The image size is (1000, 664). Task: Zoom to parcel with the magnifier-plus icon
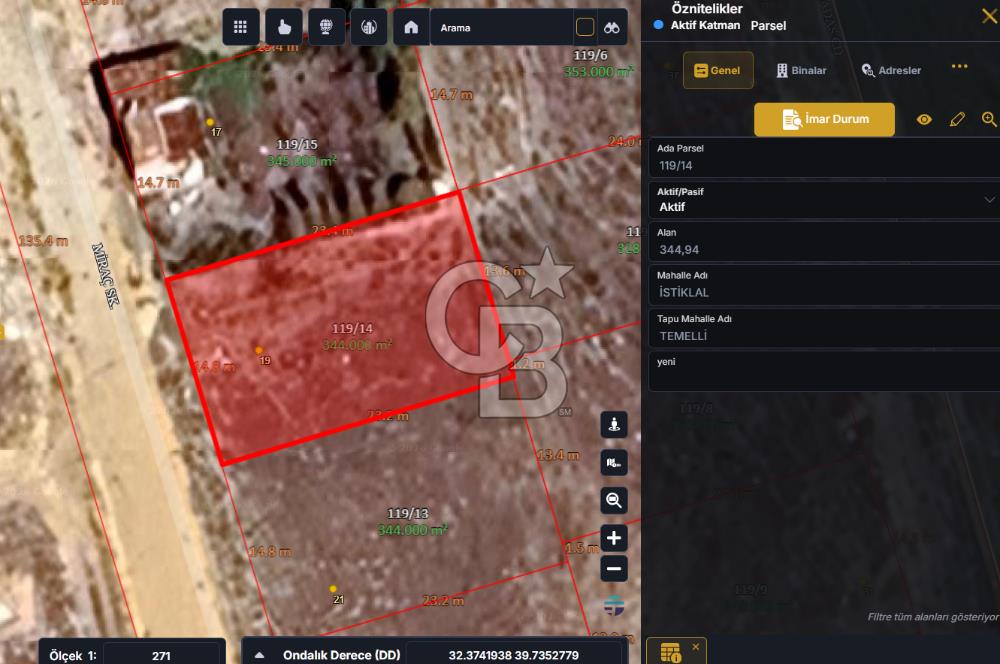[989, 119]
